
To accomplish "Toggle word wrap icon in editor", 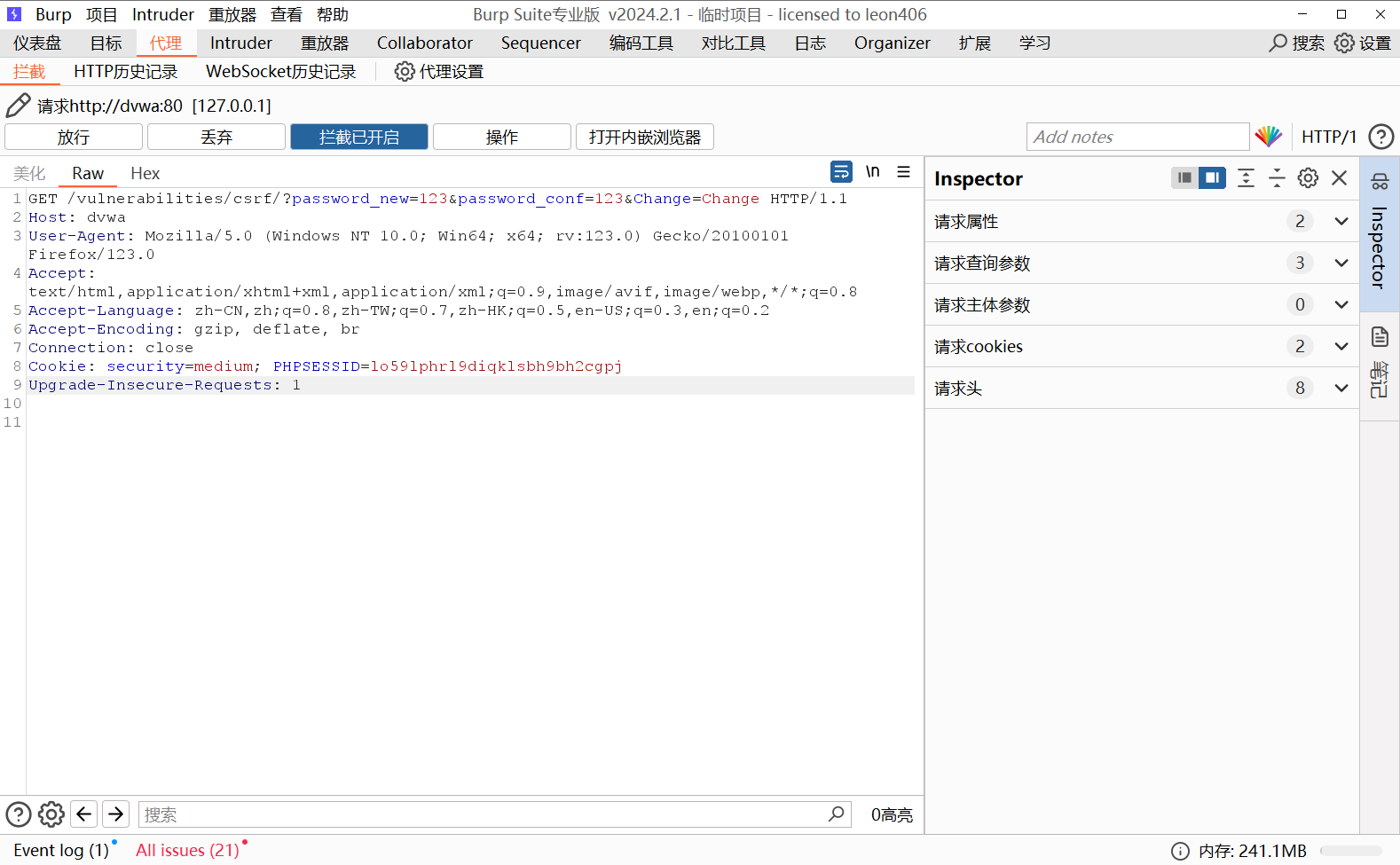I will (x=841, y=171).
